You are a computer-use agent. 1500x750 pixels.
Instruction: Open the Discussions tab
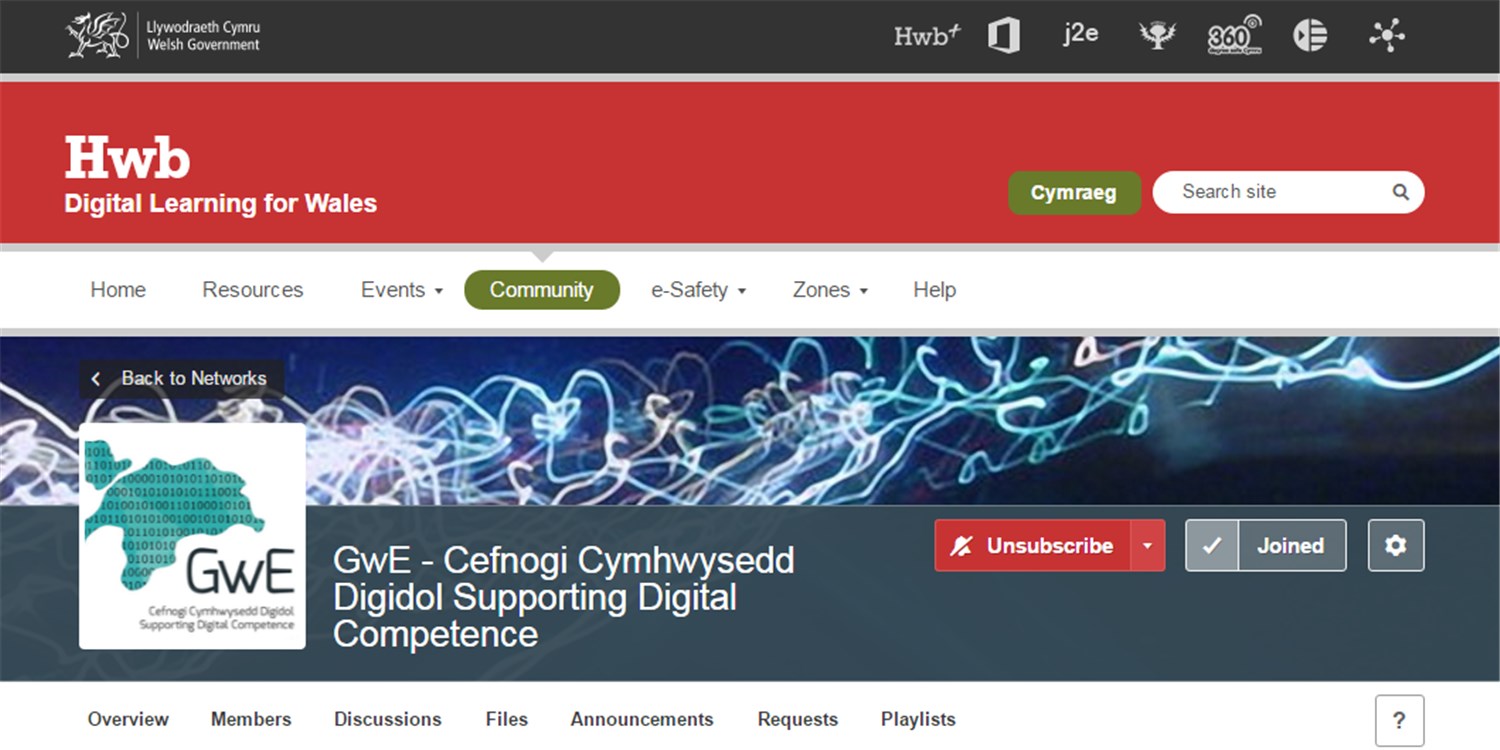(387, 719)
